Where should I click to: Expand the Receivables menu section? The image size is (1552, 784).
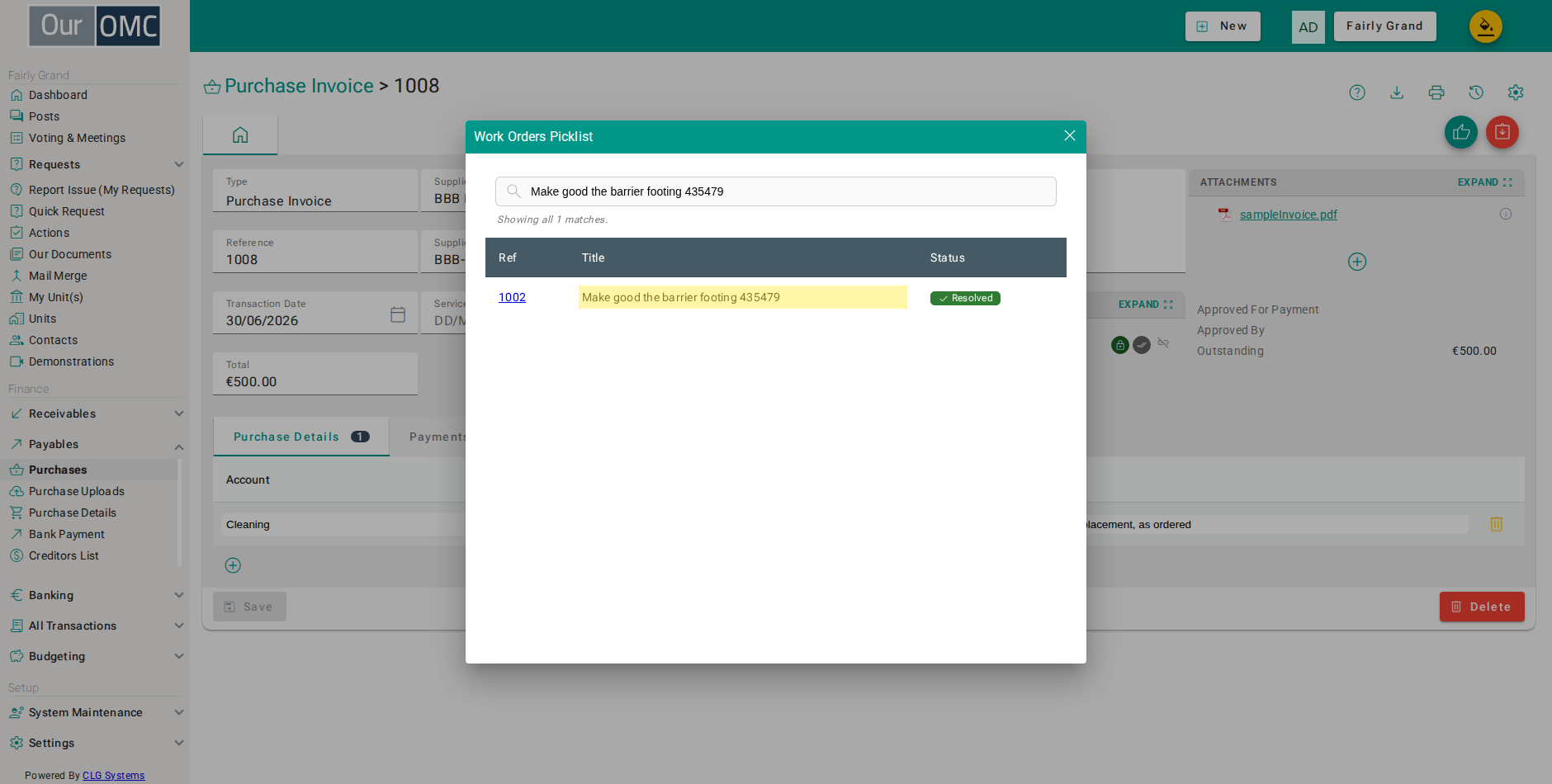(x=178, y=413)
